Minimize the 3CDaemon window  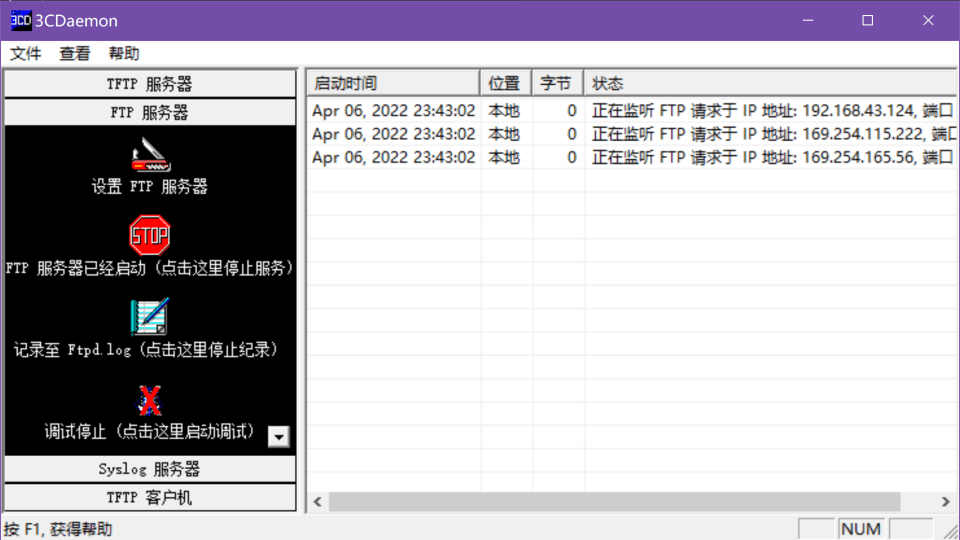point(808,20)
